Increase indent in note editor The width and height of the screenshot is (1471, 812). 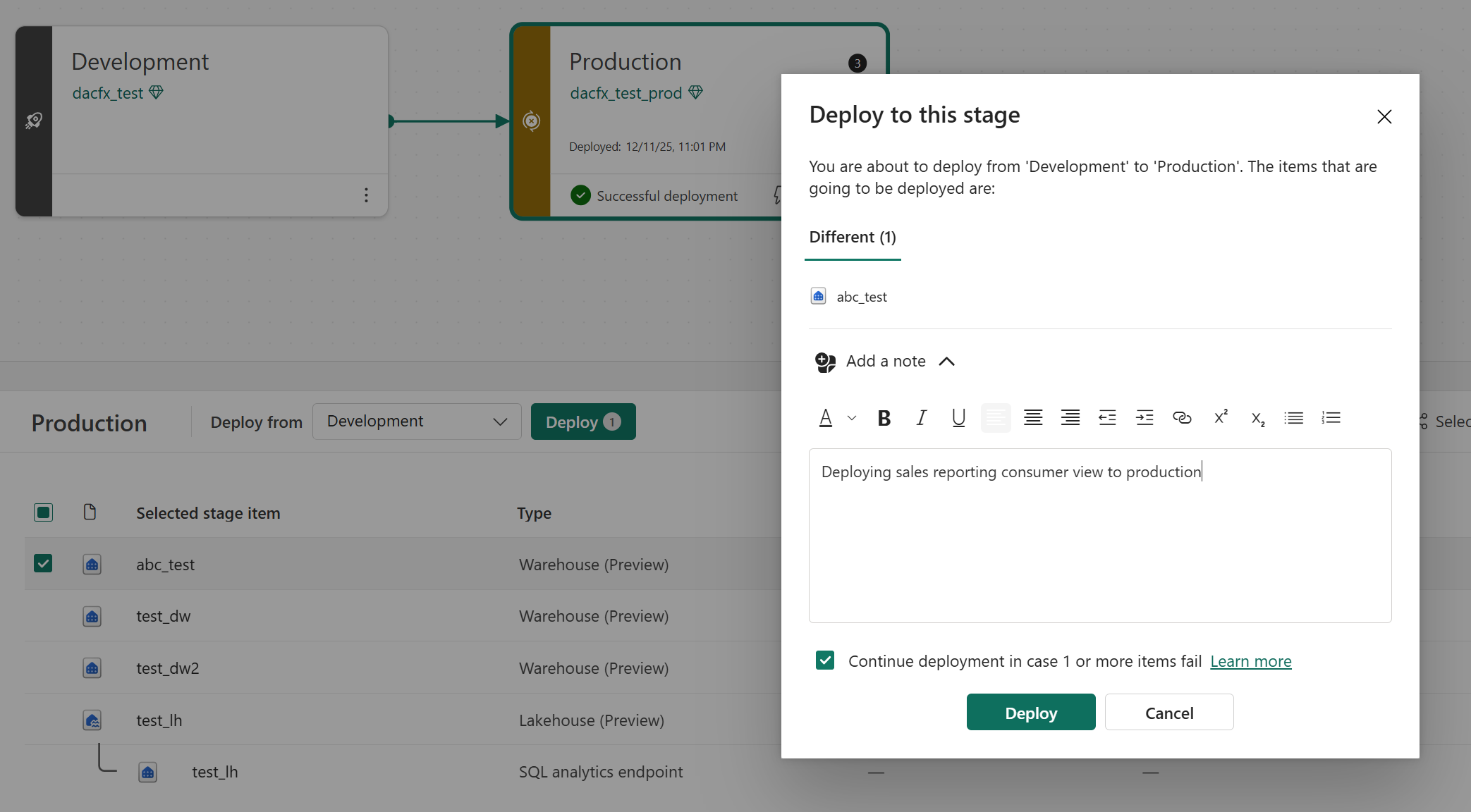pos(1145,418)
